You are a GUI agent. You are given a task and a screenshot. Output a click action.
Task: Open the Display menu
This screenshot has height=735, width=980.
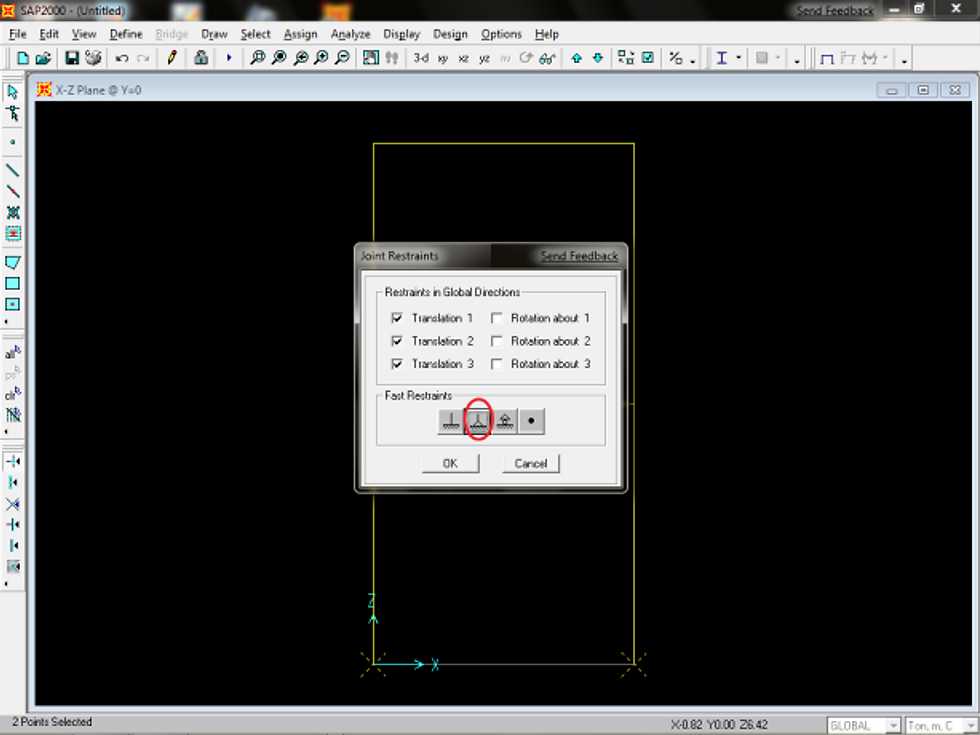401,34
